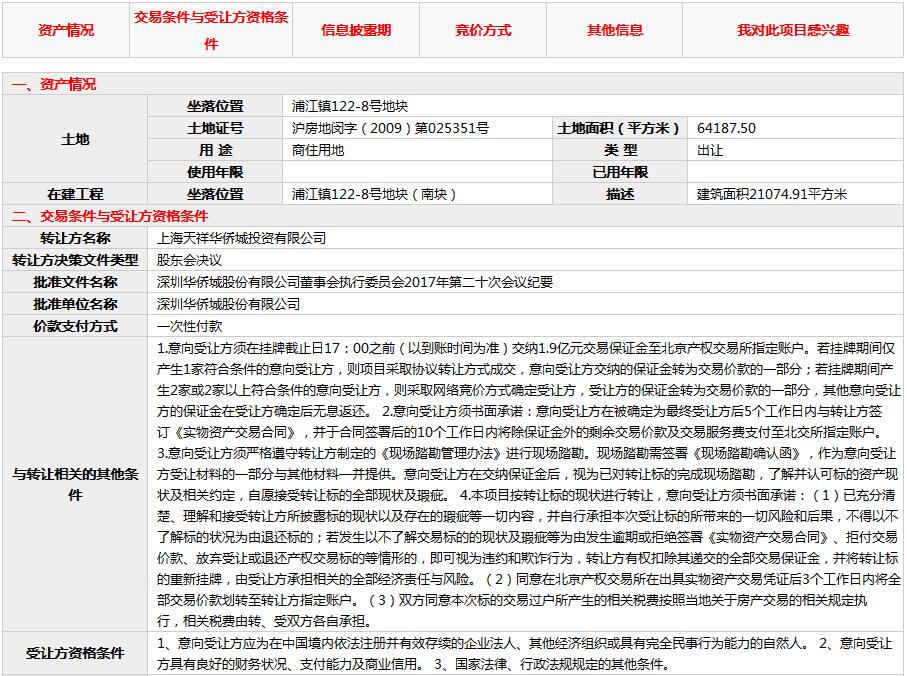This screenshot has height=676, width=907.
Task: Click the 建筑面积21074.91平方米 description cell
Action: 772,194
